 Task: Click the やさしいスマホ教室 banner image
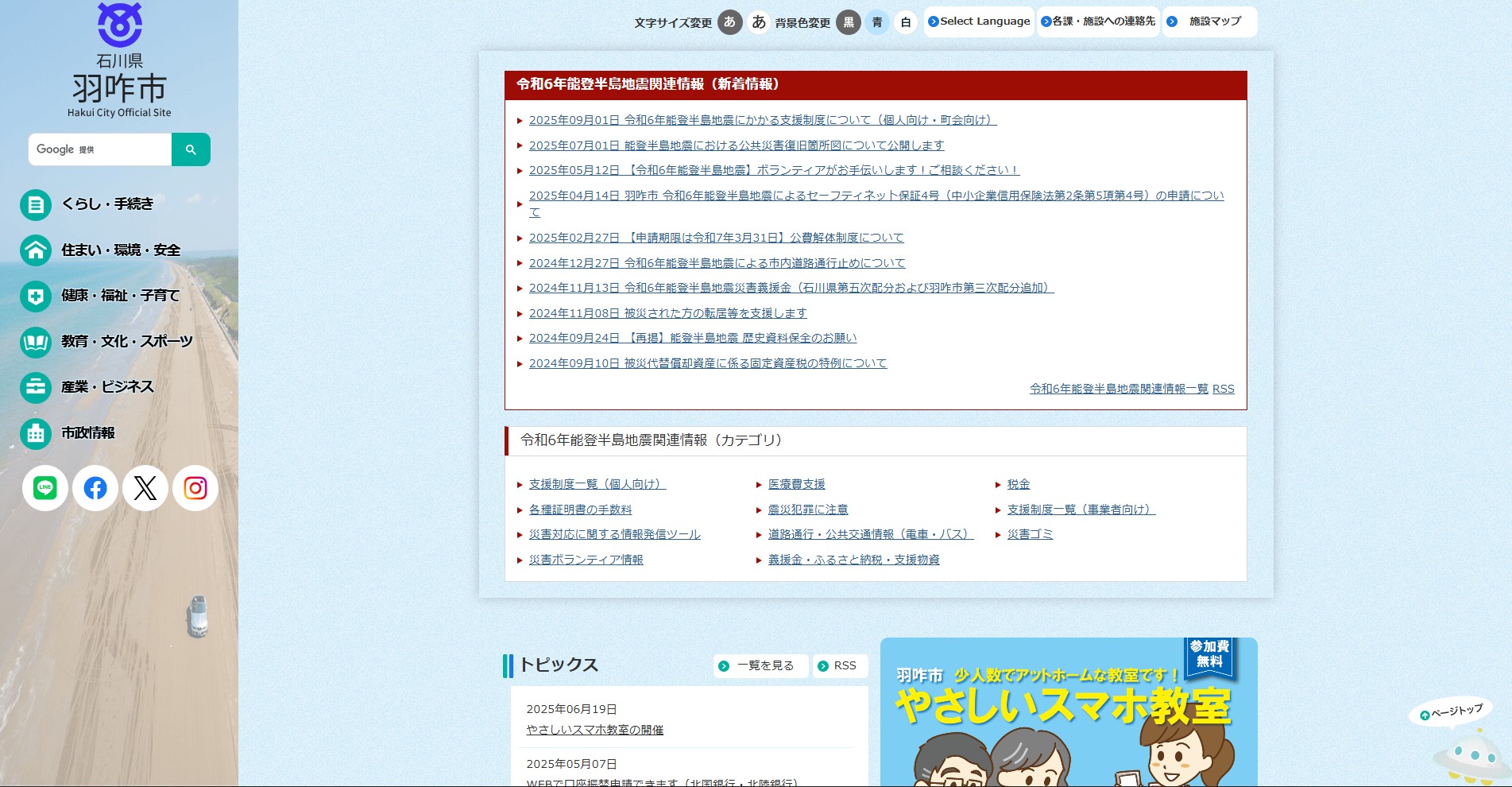[x=1069, y=712]
